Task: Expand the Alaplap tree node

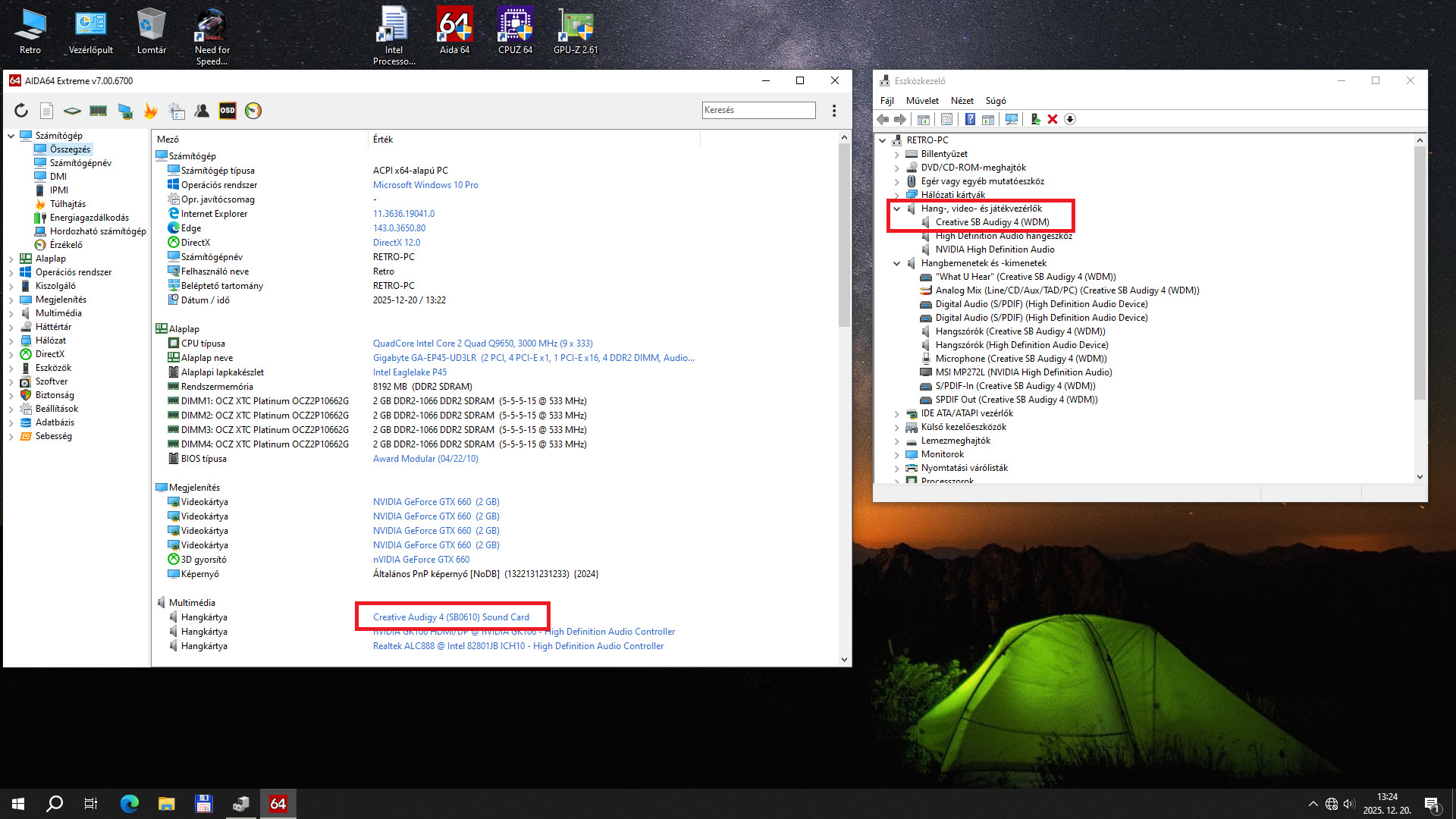Action: point(11,259)
